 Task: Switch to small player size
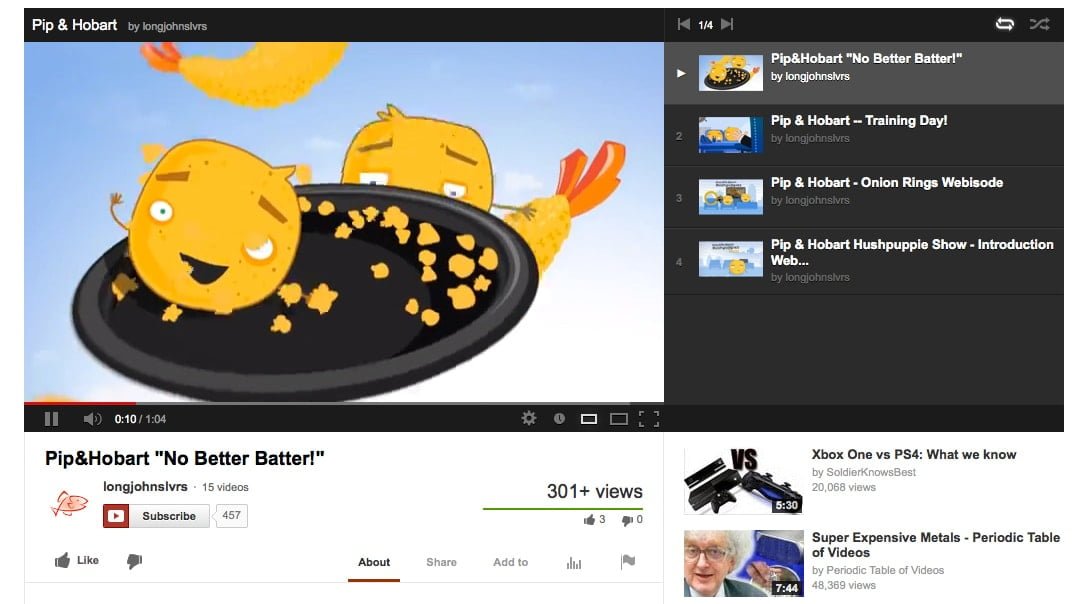(x=588, y=419)
